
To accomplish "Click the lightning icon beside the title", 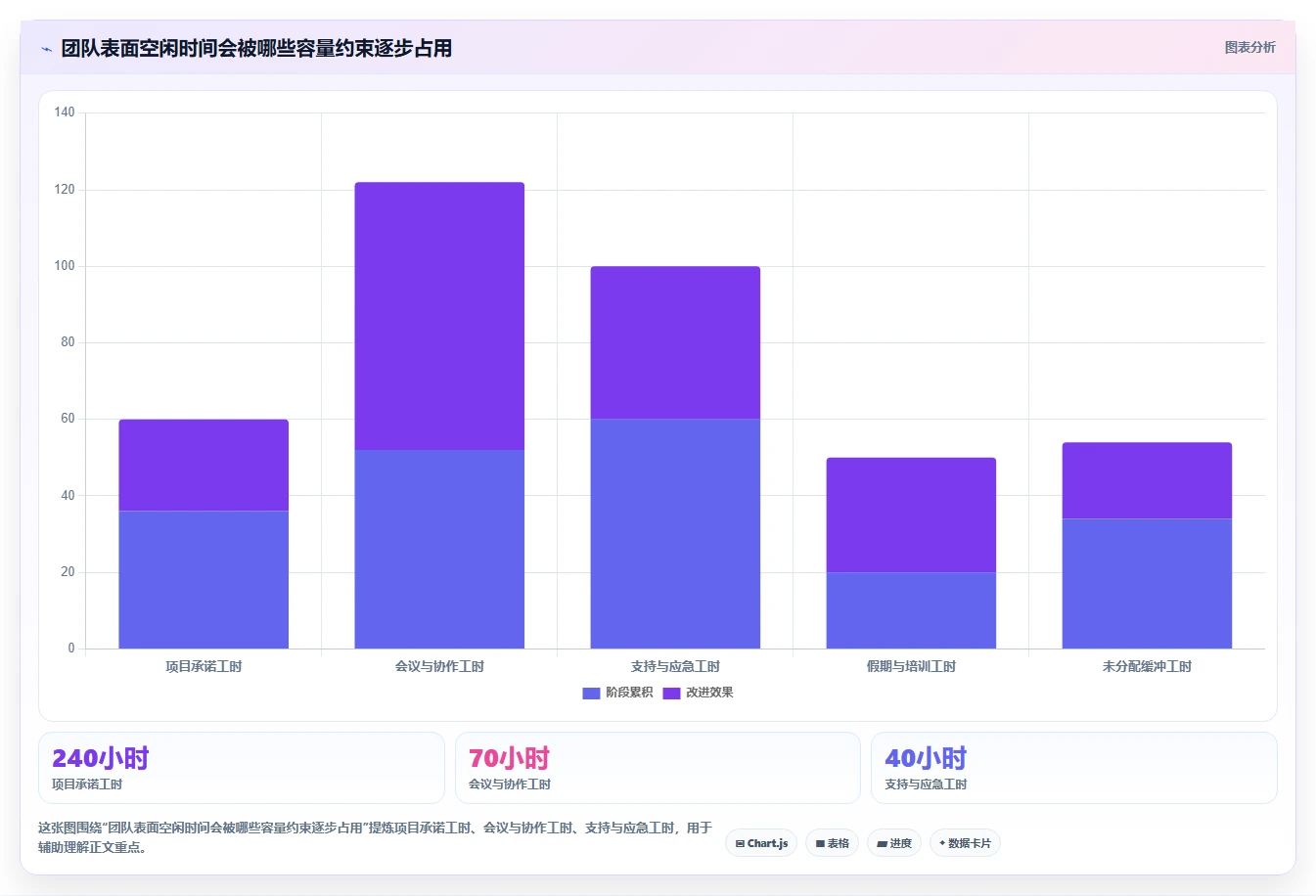I will coord(46,49).
